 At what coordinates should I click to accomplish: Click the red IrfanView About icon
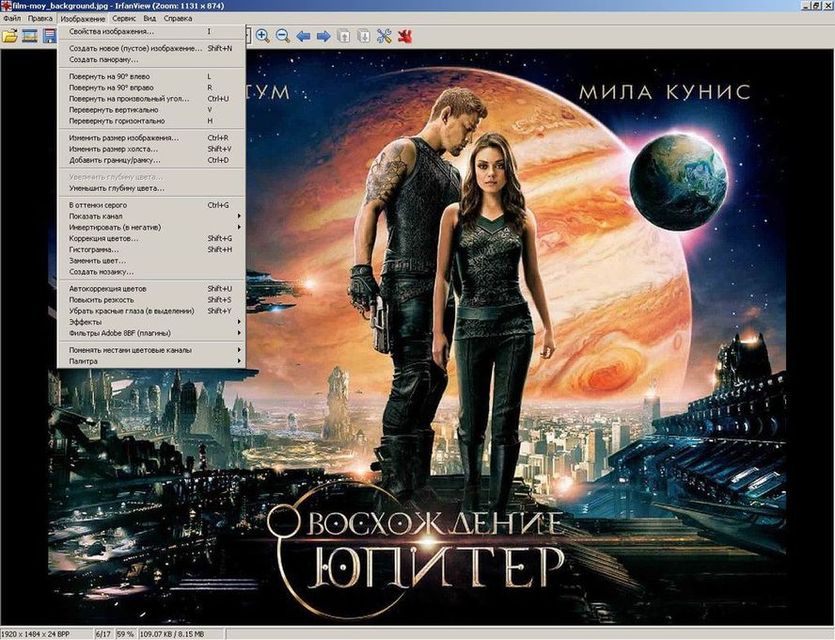click(405, 36)
